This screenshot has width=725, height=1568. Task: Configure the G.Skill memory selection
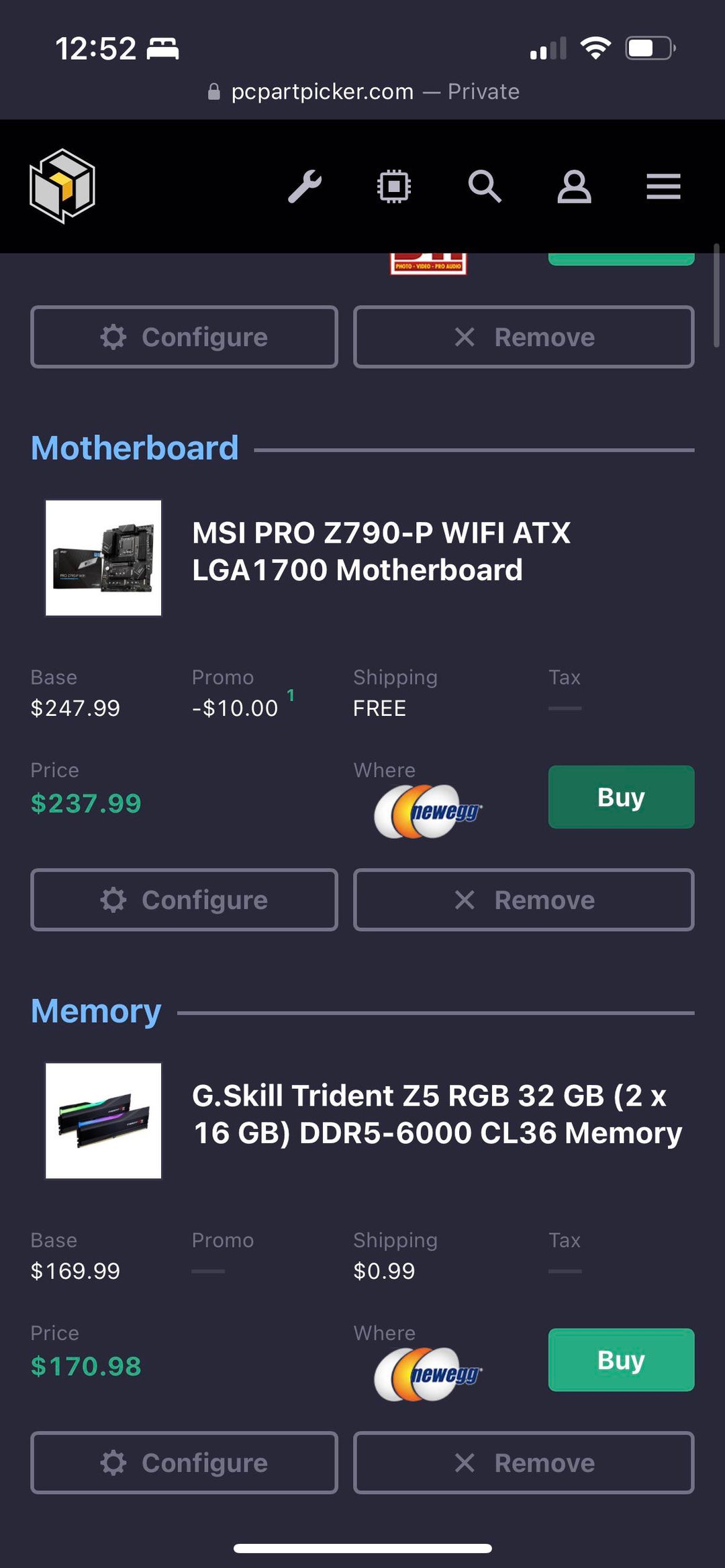184,1463
